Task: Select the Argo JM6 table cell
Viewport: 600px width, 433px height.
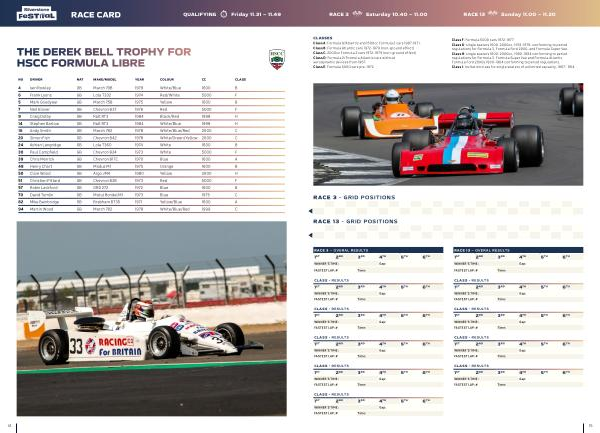Action: click(102, 173)
